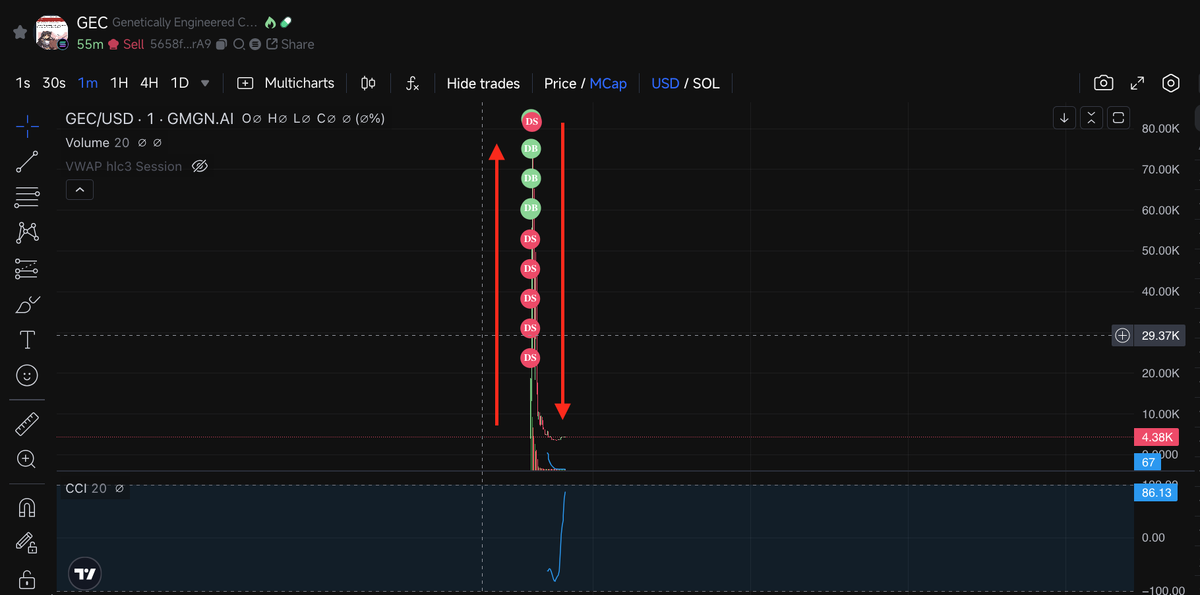
Task: Switch chart interval to 1s
Action: point(23,83)
